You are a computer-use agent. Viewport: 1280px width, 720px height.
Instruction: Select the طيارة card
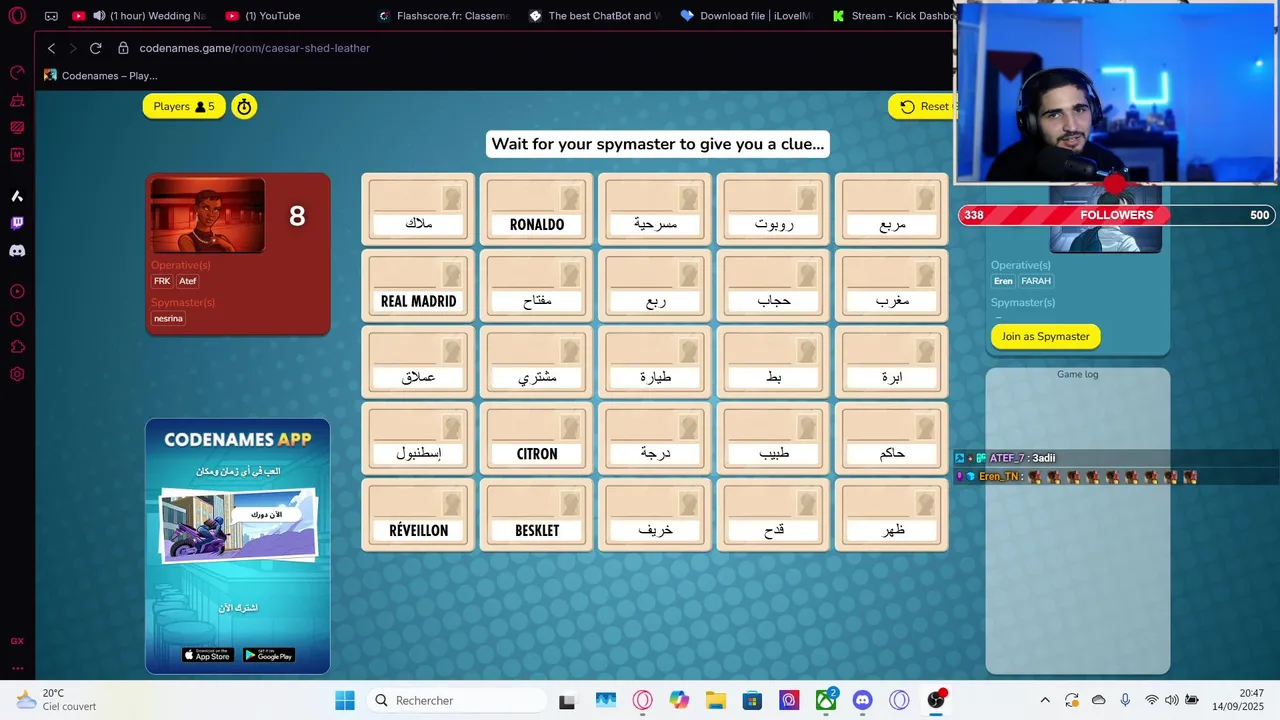(x=655, y=362)
